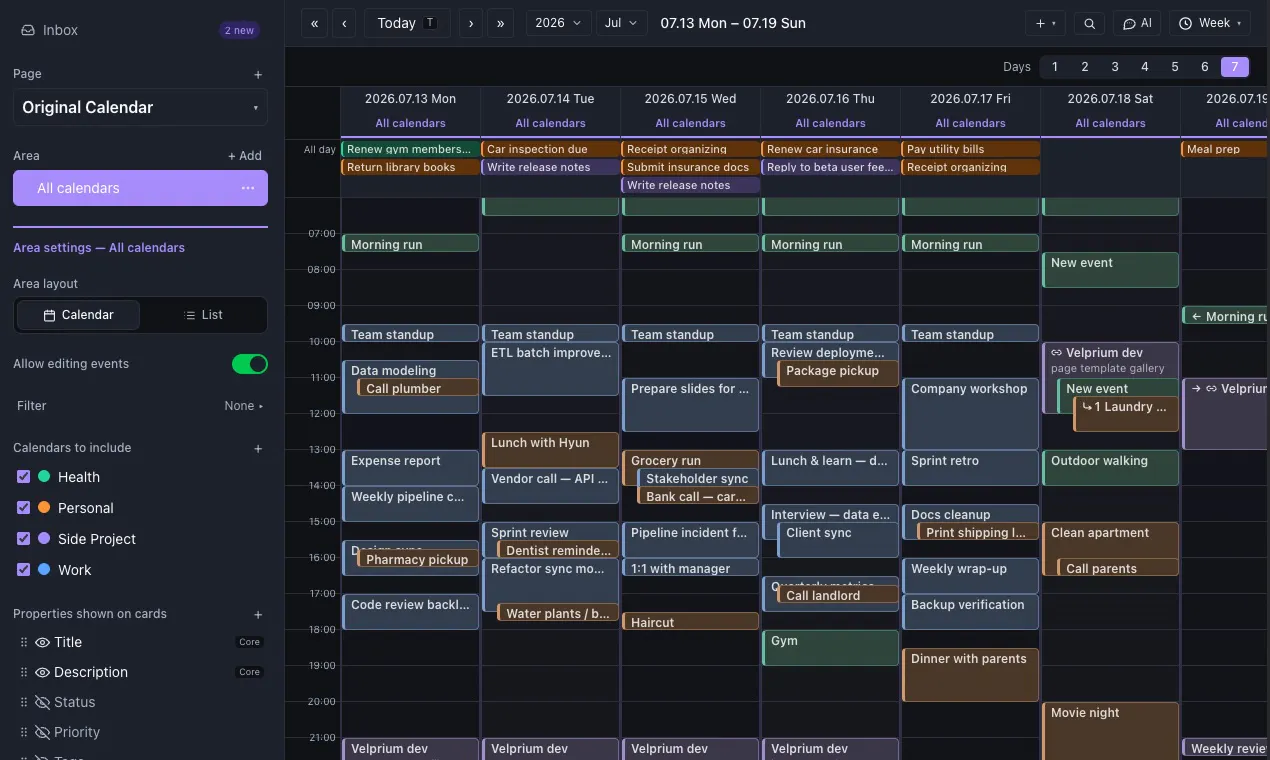Uncheck the Personal calendar checkbox
Viewport: 1270px width, 760px height.
click(24, 508)
